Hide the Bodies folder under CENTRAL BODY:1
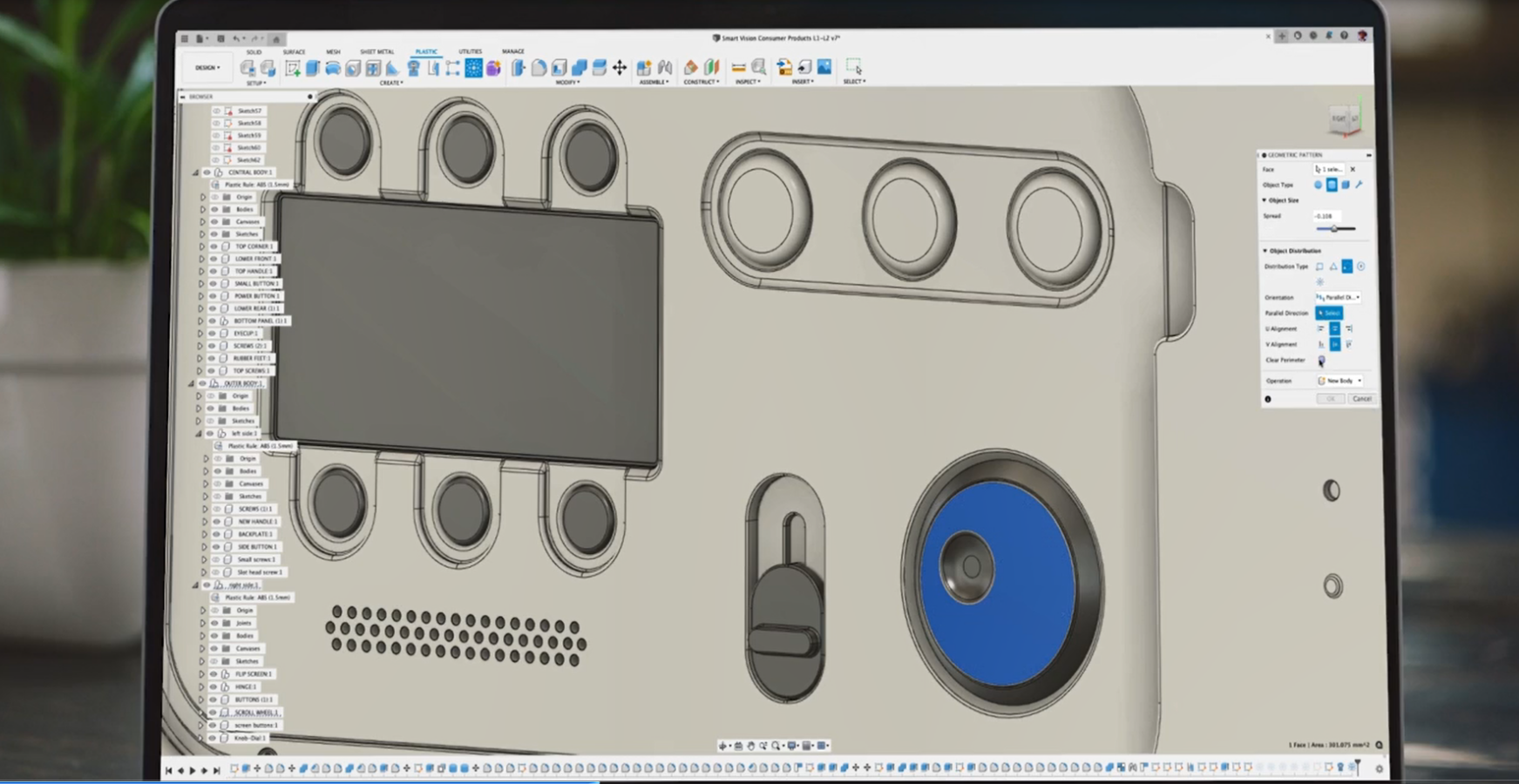The width and height of the screenshot is (1519, 784). 216,209
